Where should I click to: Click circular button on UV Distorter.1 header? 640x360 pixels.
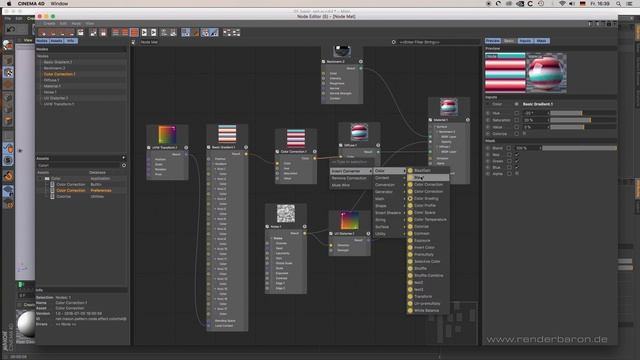coord(368,233)
